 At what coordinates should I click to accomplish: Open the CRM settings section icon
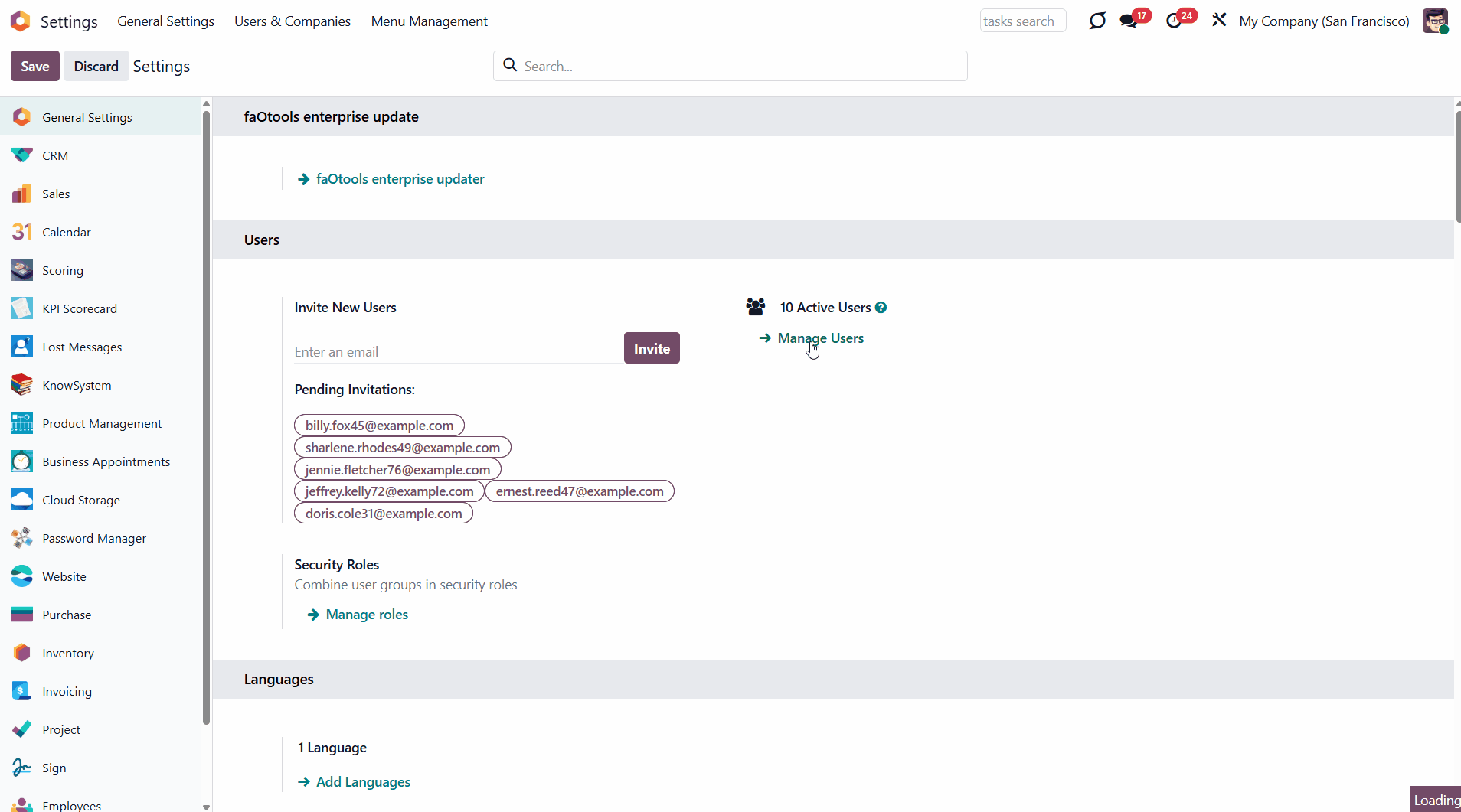pyautogui.click(x=21, y=155)
